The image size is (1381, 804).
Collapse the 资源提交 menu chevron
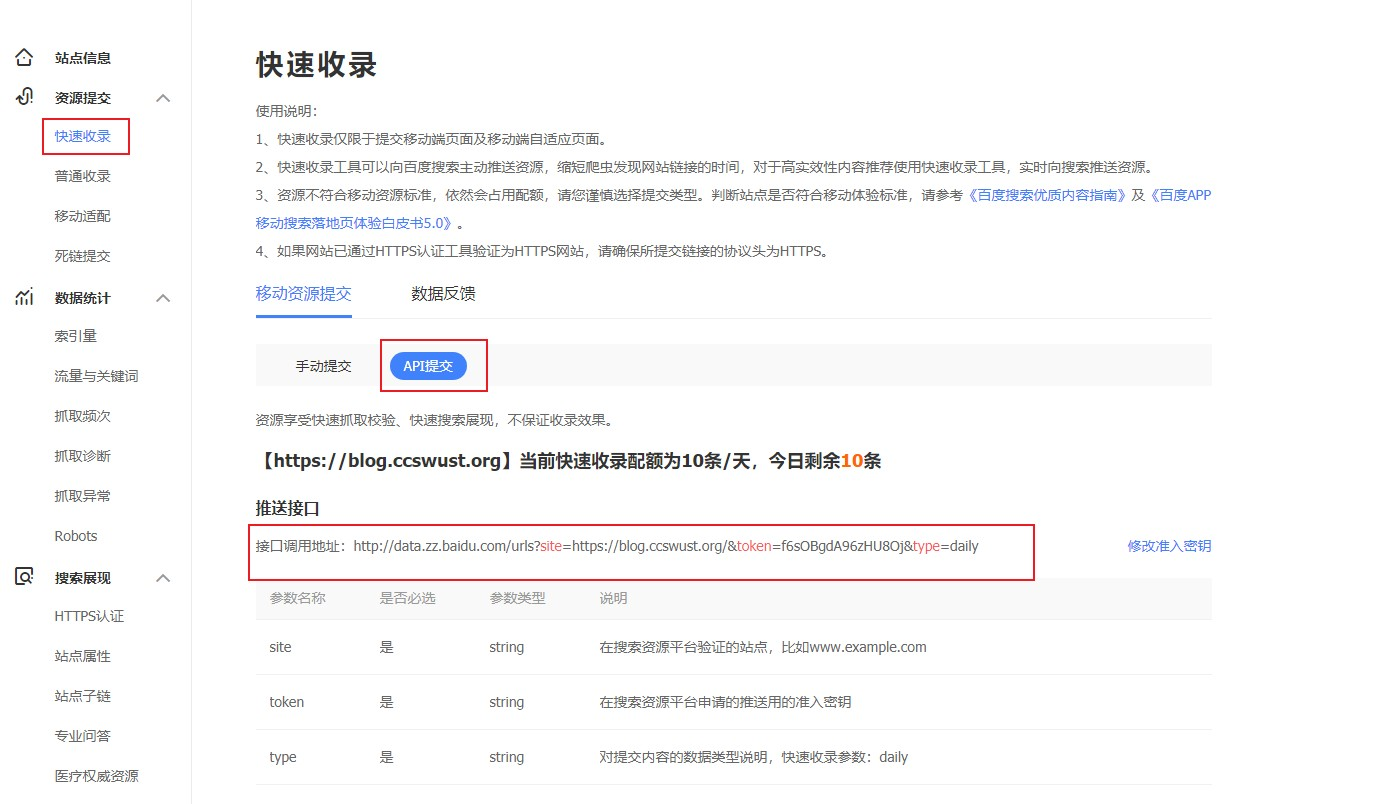164,98
